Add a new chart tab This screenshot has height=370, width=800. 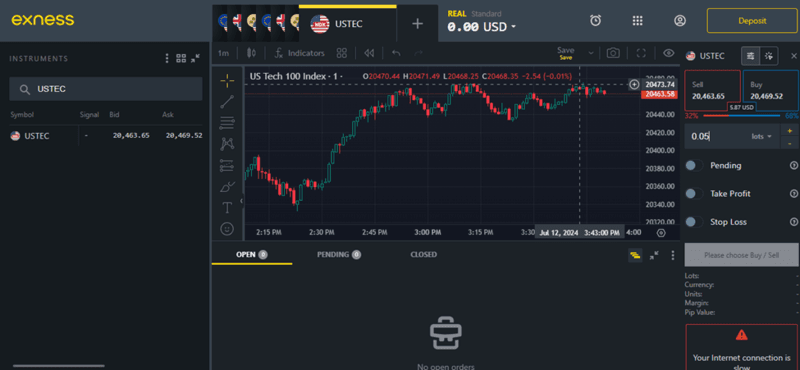point(417,23)
